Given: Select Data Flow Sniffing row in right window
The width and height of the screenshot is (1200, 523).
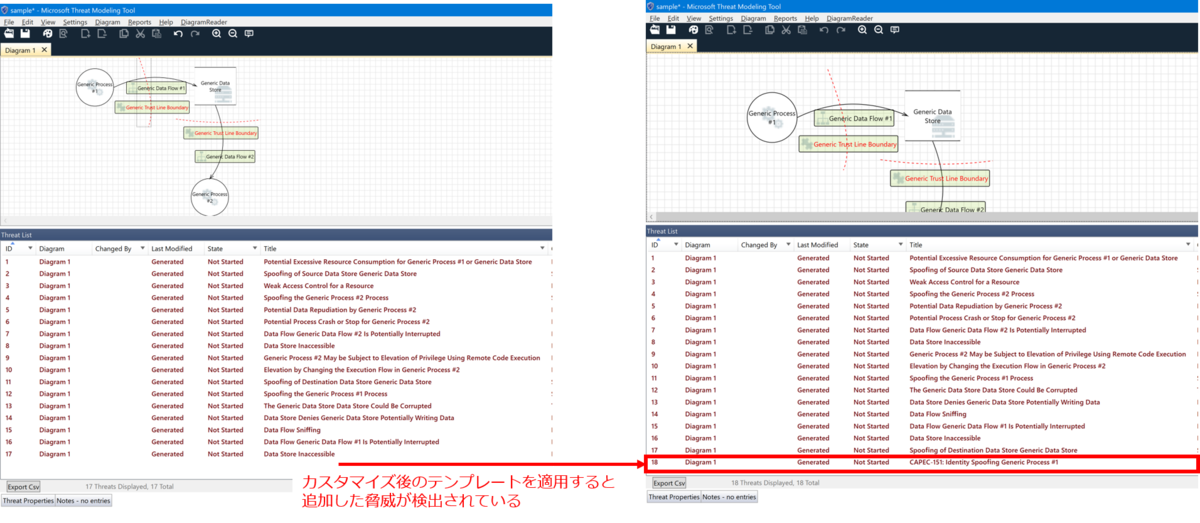Looking at the screenshot, I should 920,414.
